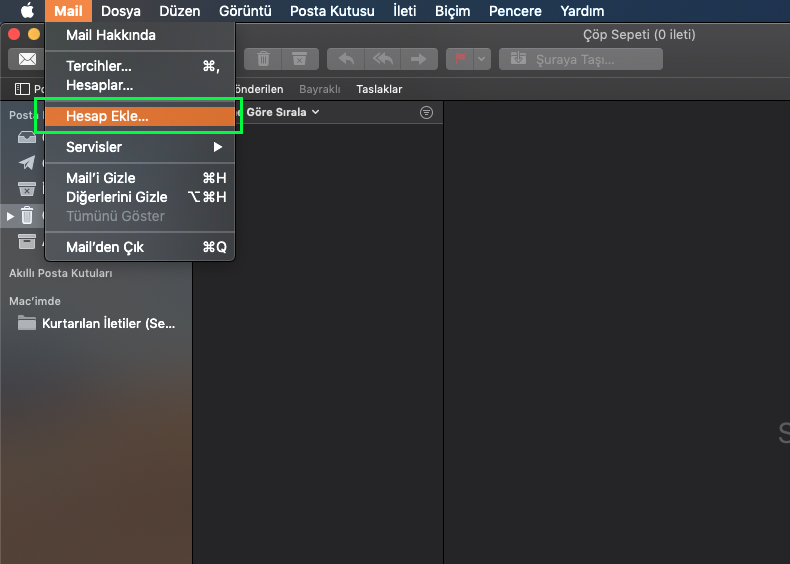
Task: Open the Pencere menu
Action: [x=515, y=11]
